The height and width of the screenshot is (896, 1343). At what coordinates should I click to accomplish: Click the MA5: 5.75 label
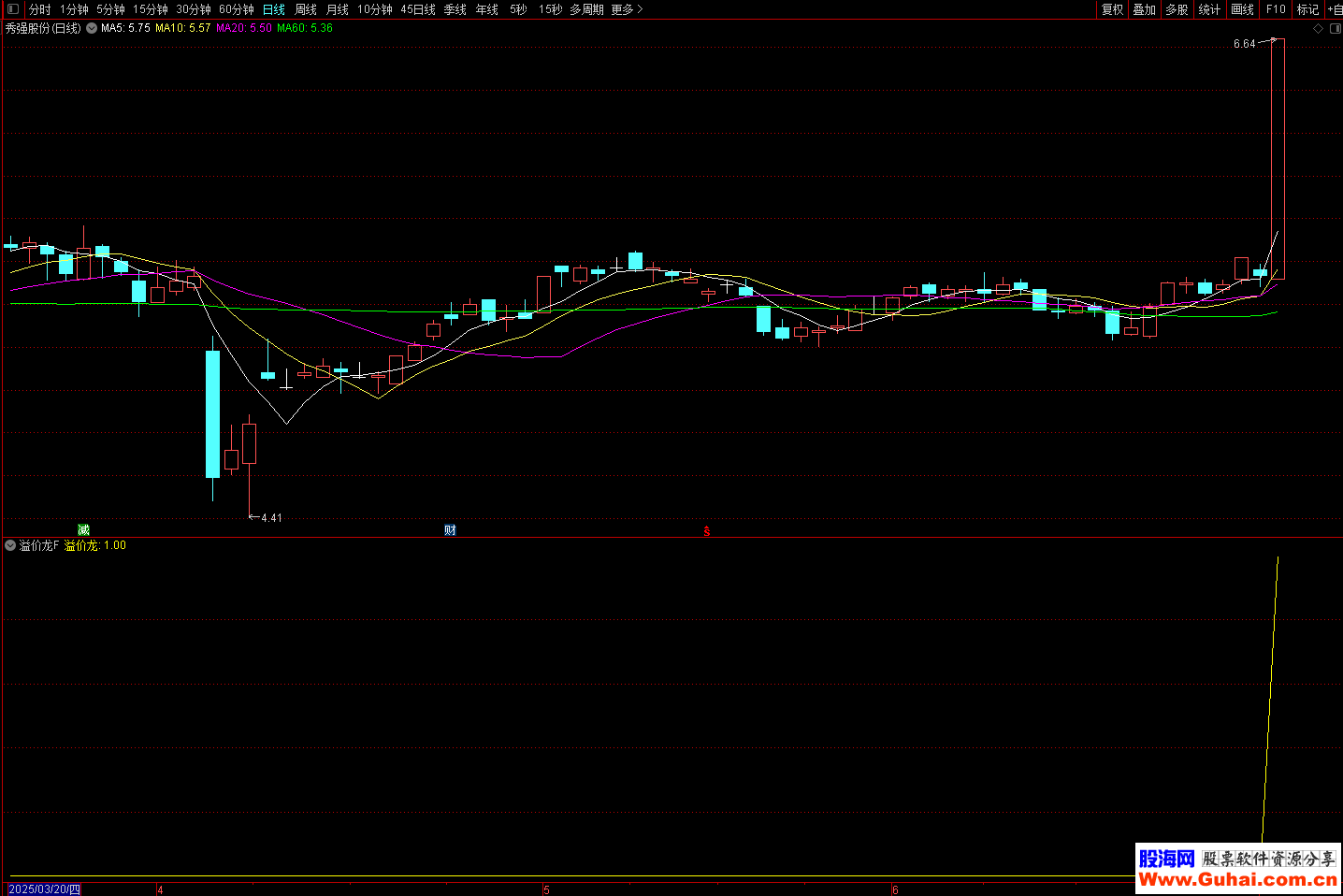click(x=125, y=28)
